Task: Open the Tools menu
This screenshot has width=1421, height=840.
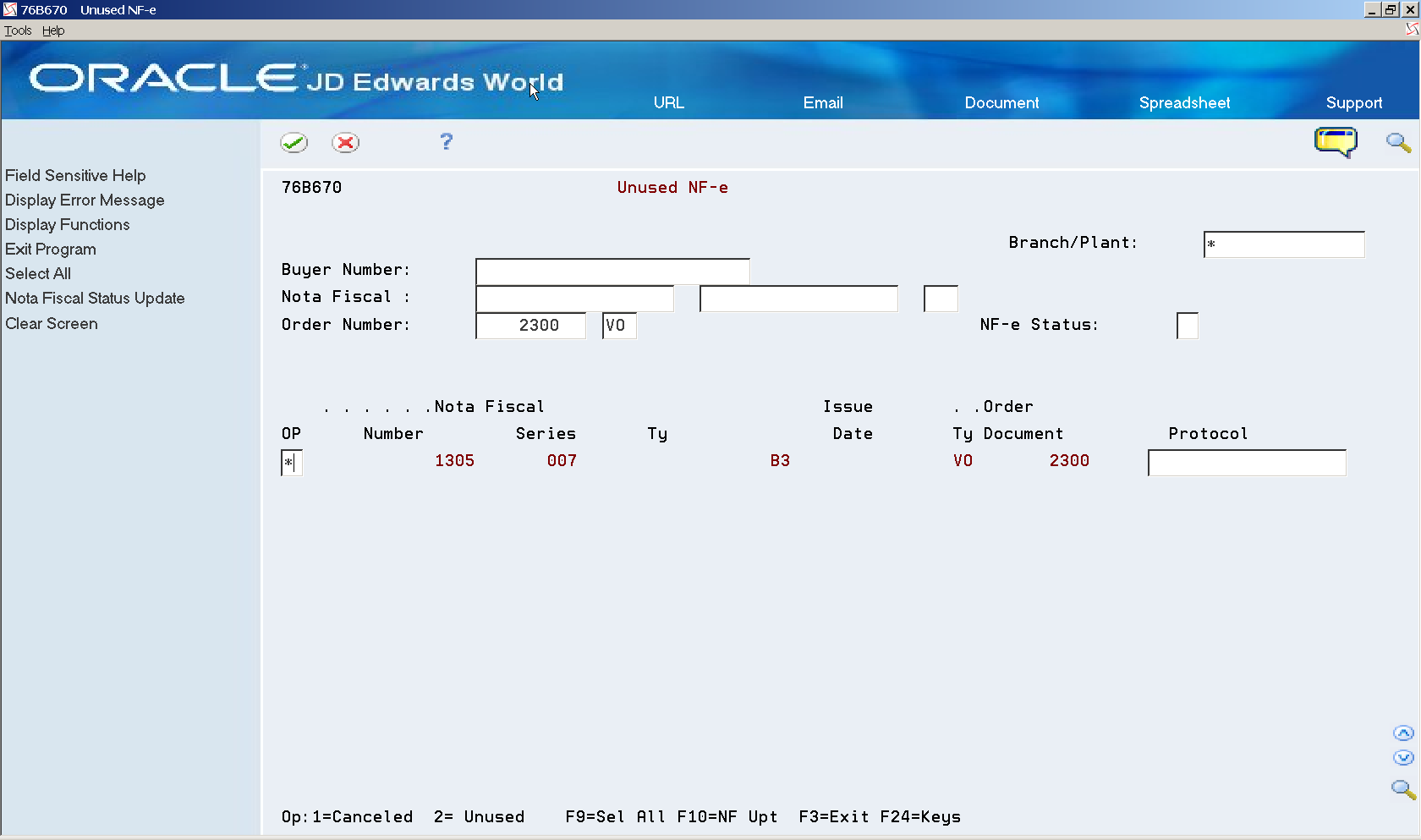Action: pyautogui.click(x=18, y=30)
